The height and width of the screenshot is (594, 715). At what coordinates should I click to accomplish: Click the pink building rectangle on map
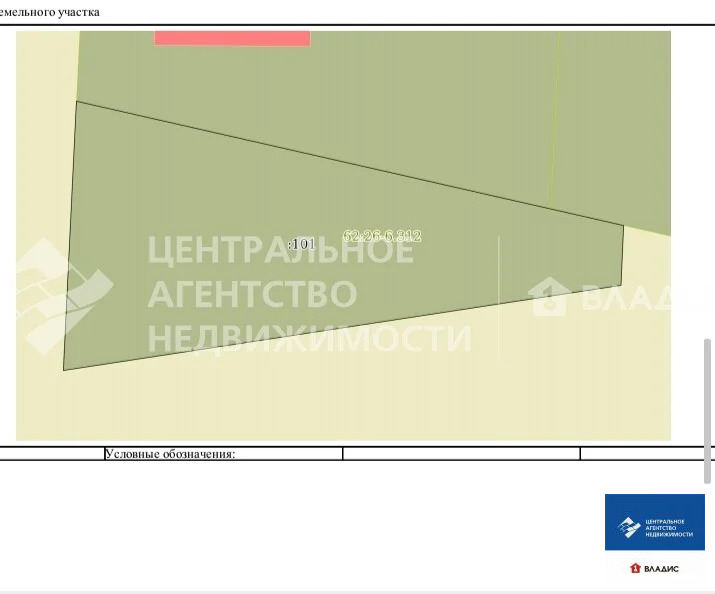(232, 38)
